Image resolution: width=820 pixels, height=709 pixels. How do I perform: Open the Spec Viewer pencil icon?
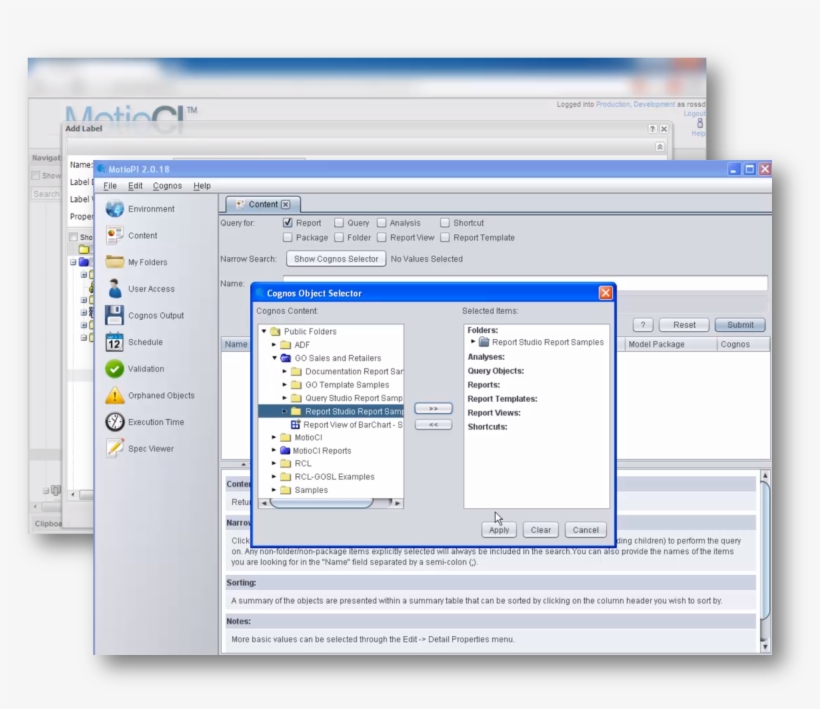(115, 449)
